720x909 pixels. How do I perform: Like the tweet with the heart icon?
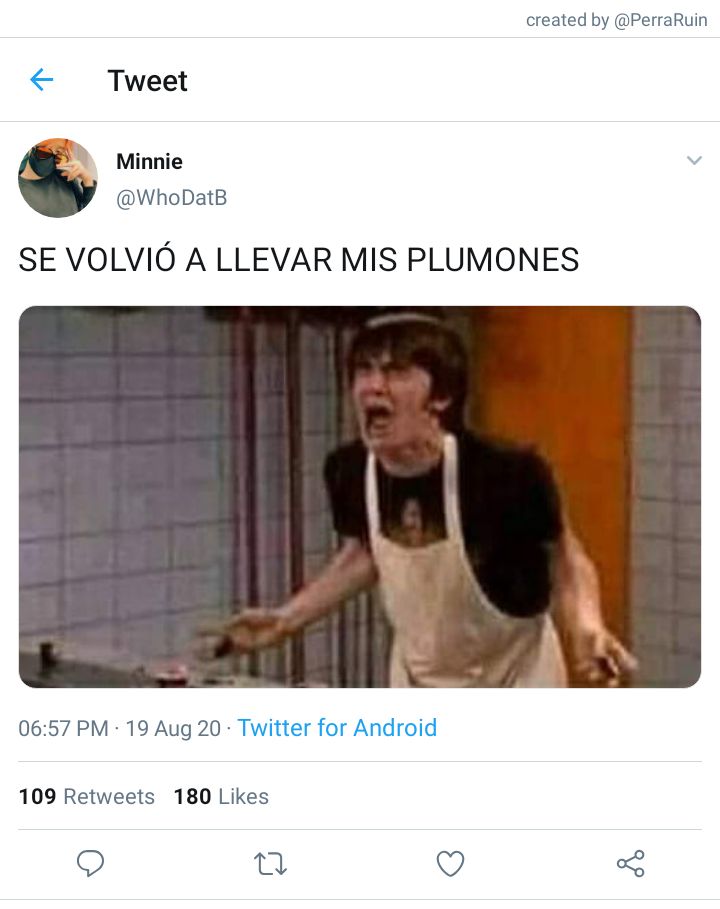click(450, 863)
